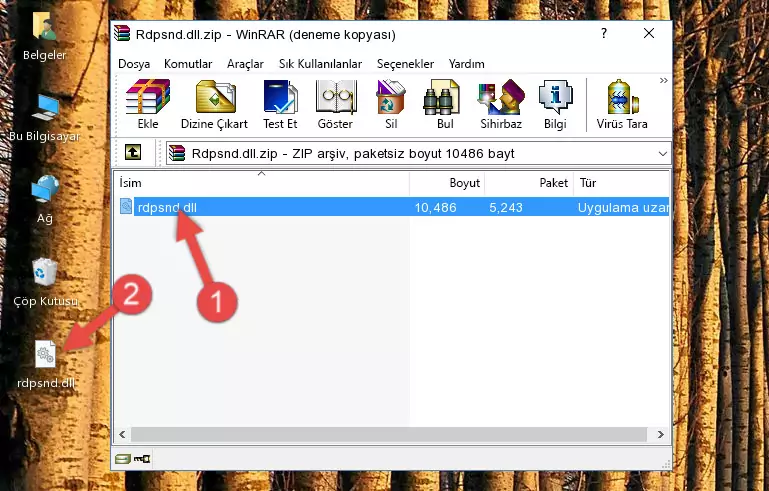Viewport: 769px width, 491px height.
Task: Start Virüs Tara scan
Action: coord(622,104)
